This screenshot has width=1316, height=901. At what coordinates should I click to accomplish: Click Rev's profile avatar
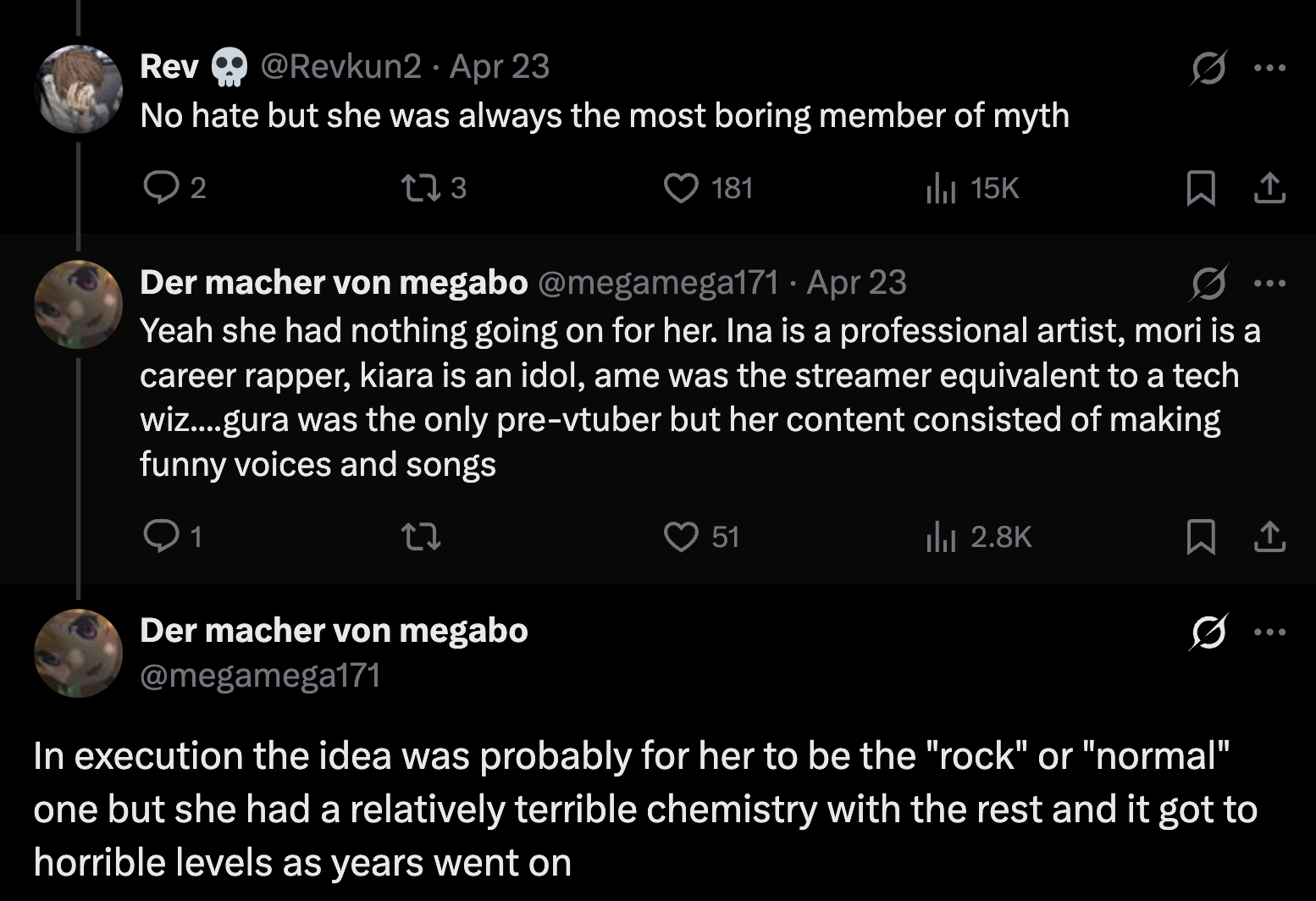(x=79, y=89)
